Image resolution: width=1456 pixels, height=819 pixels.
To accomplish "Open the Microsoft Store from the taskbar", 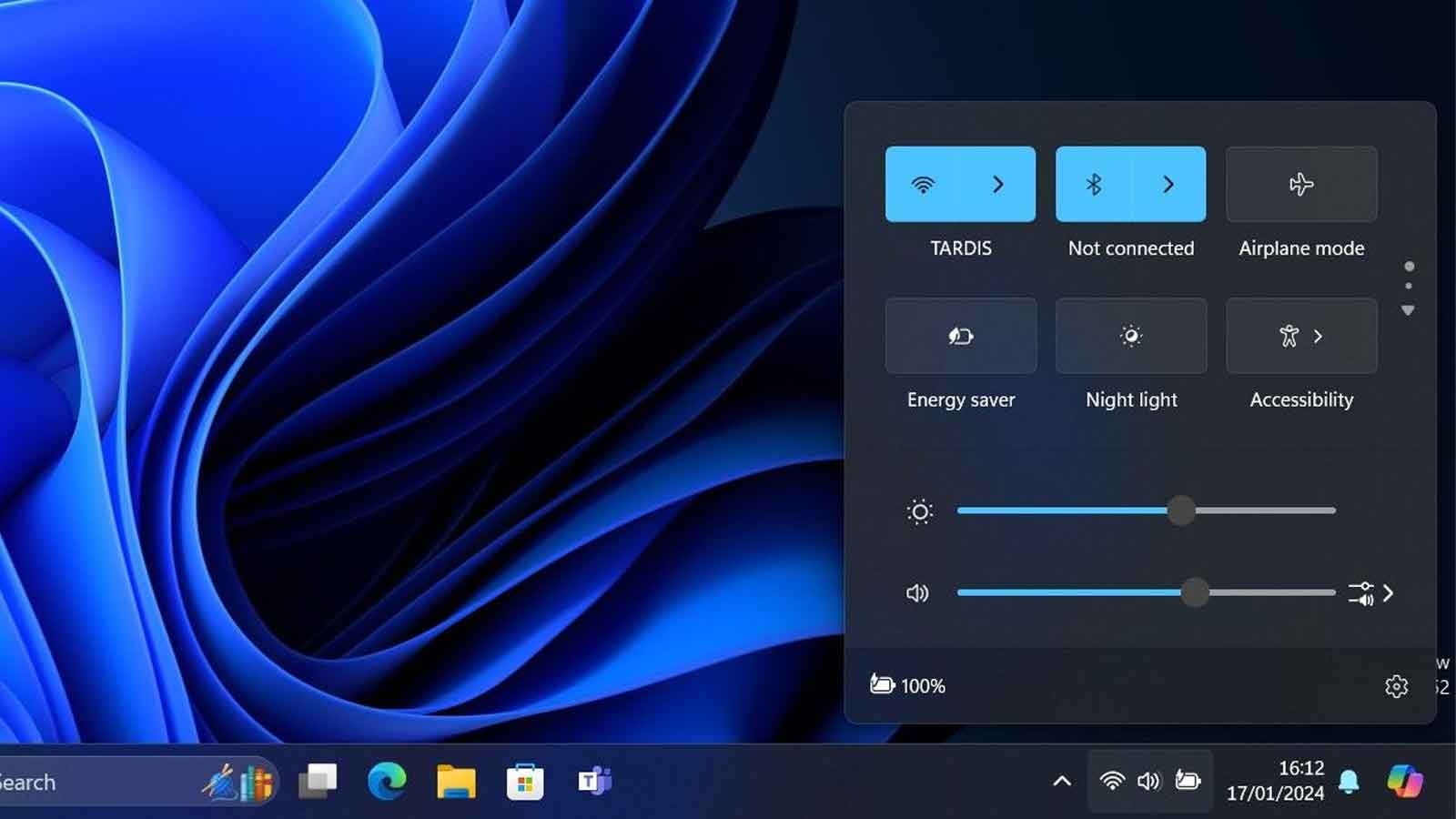I will pos(525,781).
